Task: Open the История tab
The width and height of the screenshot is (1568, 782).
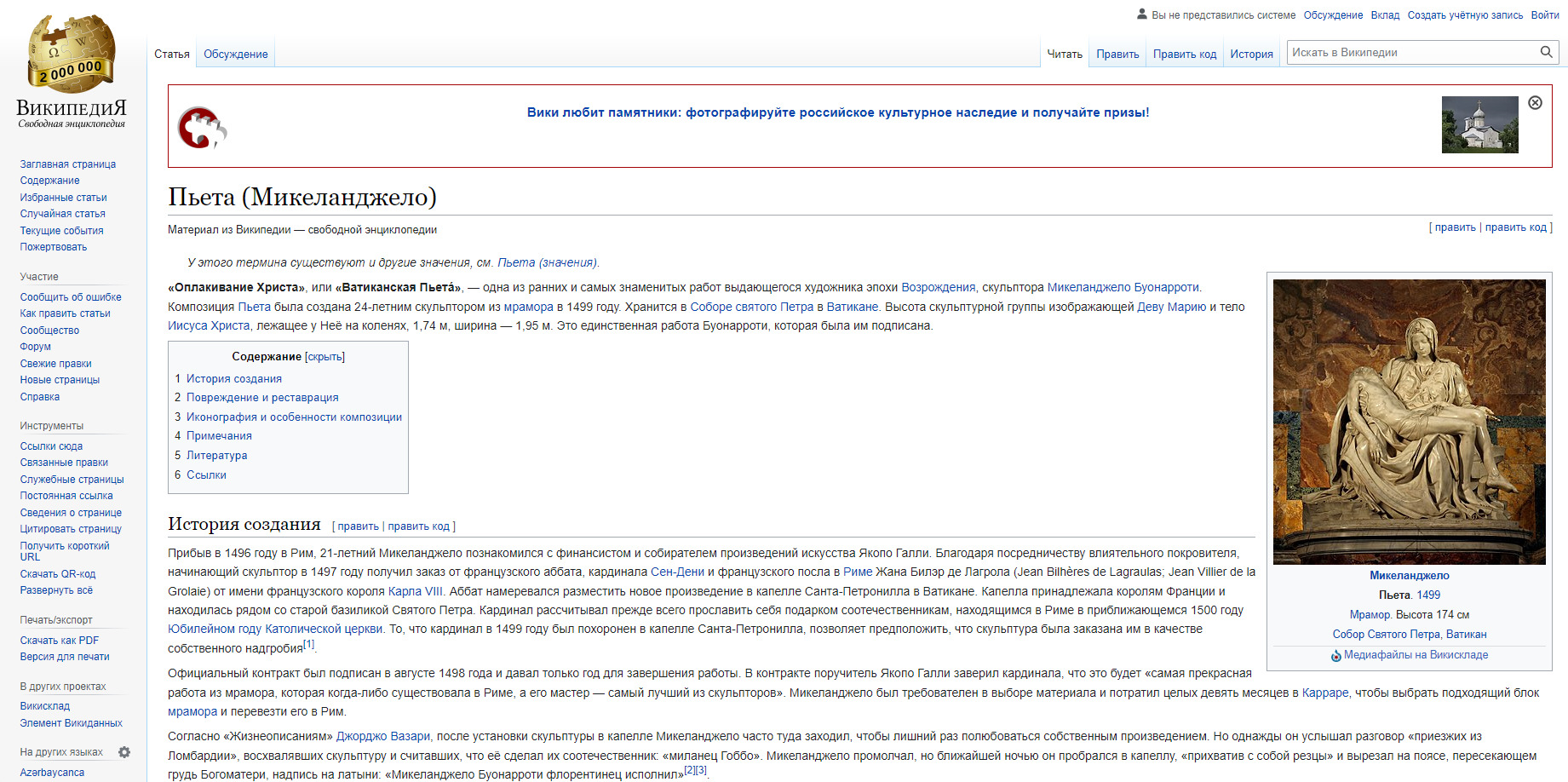Action: 1251,55
